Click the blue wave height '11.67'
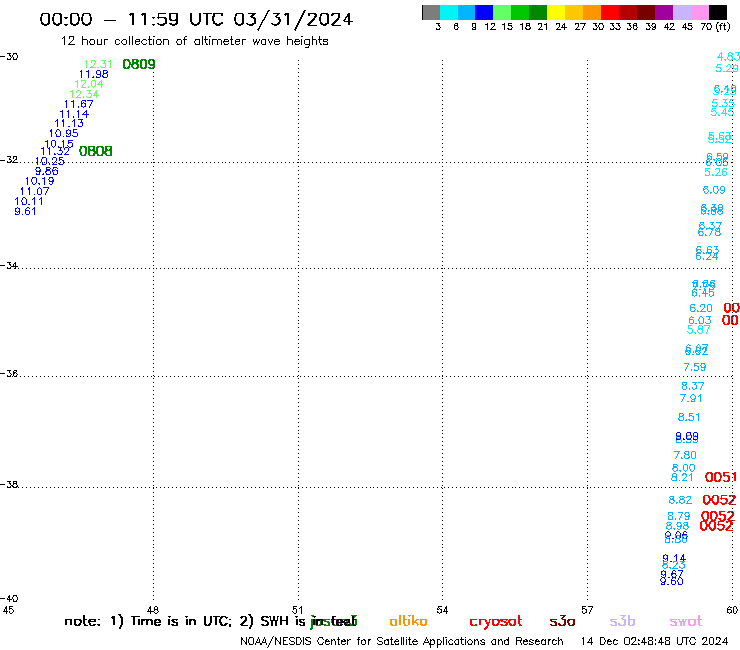Screen dimensions: 740x650 point(79,104)
